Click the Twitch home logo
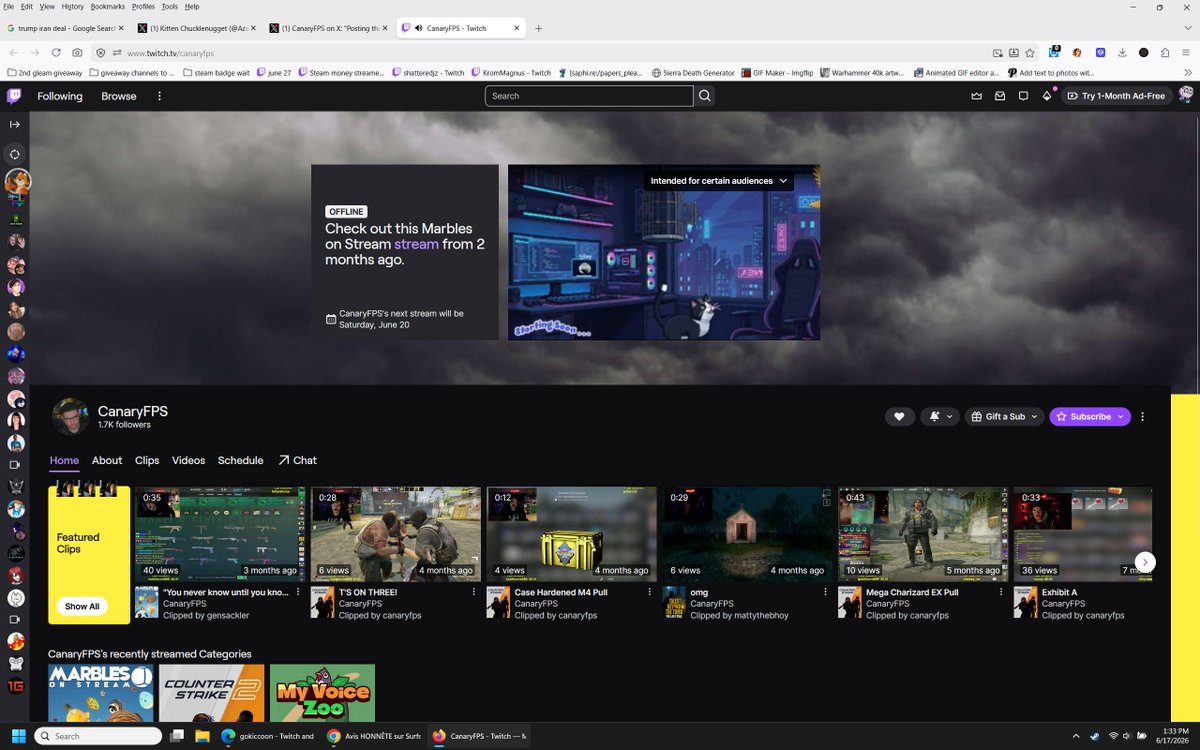Viewport: 1200px width, 750px height. point(14,96)
